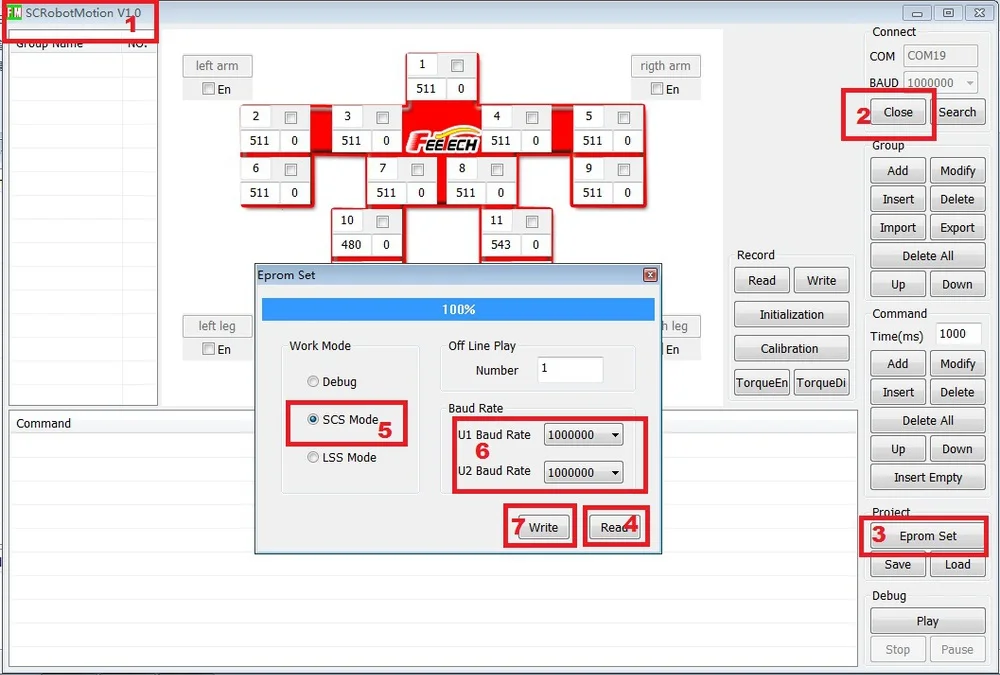Tick servo 5 checkbox
The image size is (1000, 675).
[624, 117]
